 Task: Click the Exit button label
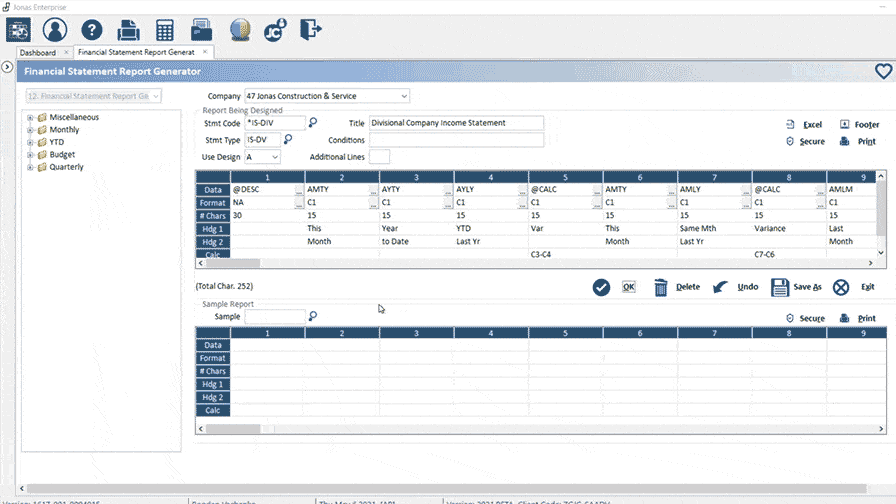(x=867, y=287)
